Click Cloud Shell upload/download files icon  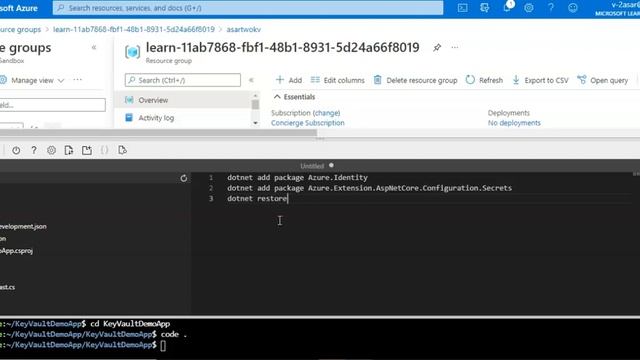pos(69,150)
